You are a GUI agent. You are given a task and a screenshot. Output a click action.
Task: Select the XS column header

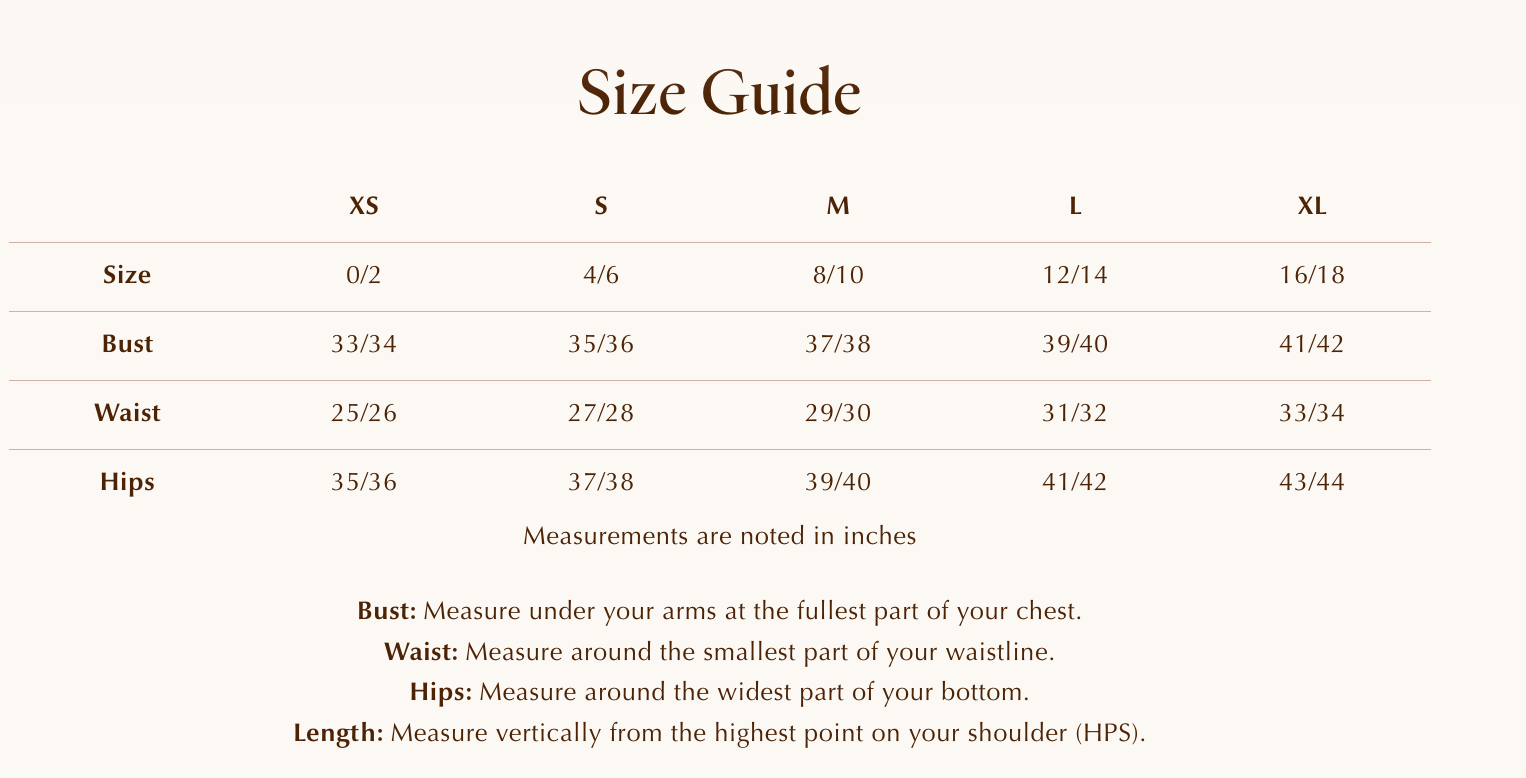click(364, 206)
